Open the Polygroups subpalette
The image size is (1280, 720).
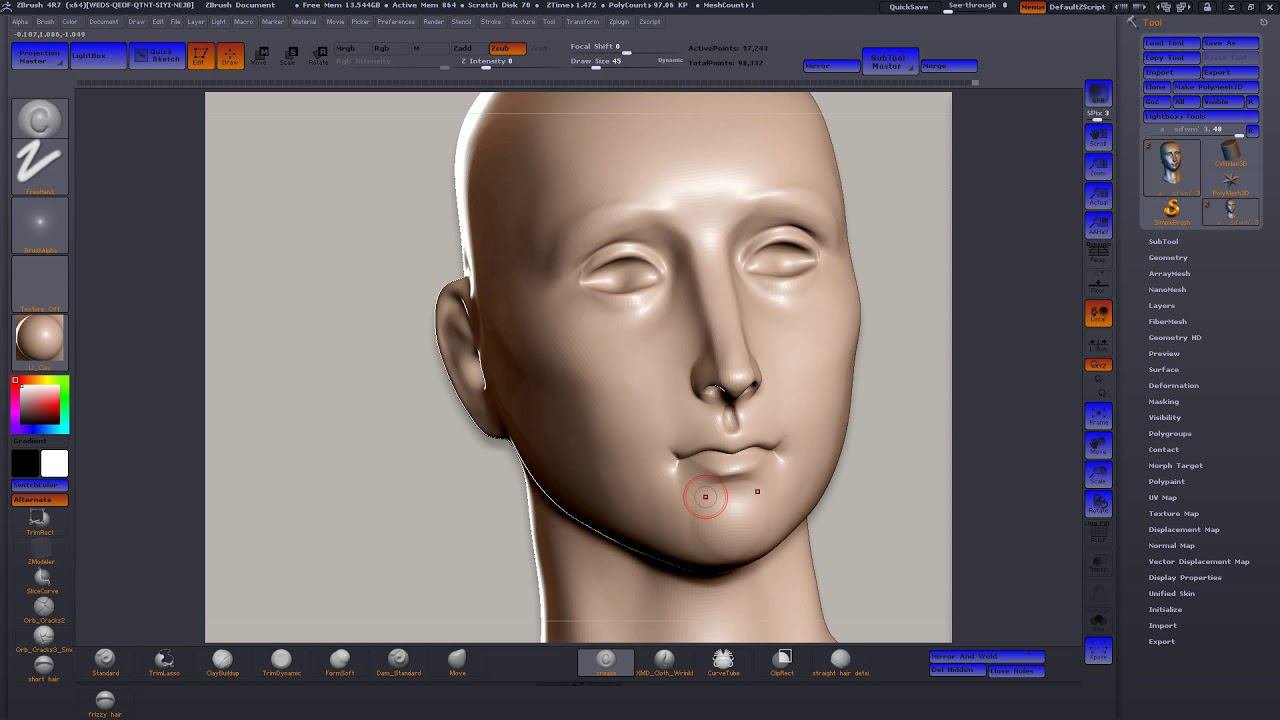click(x=1169, y=433)
